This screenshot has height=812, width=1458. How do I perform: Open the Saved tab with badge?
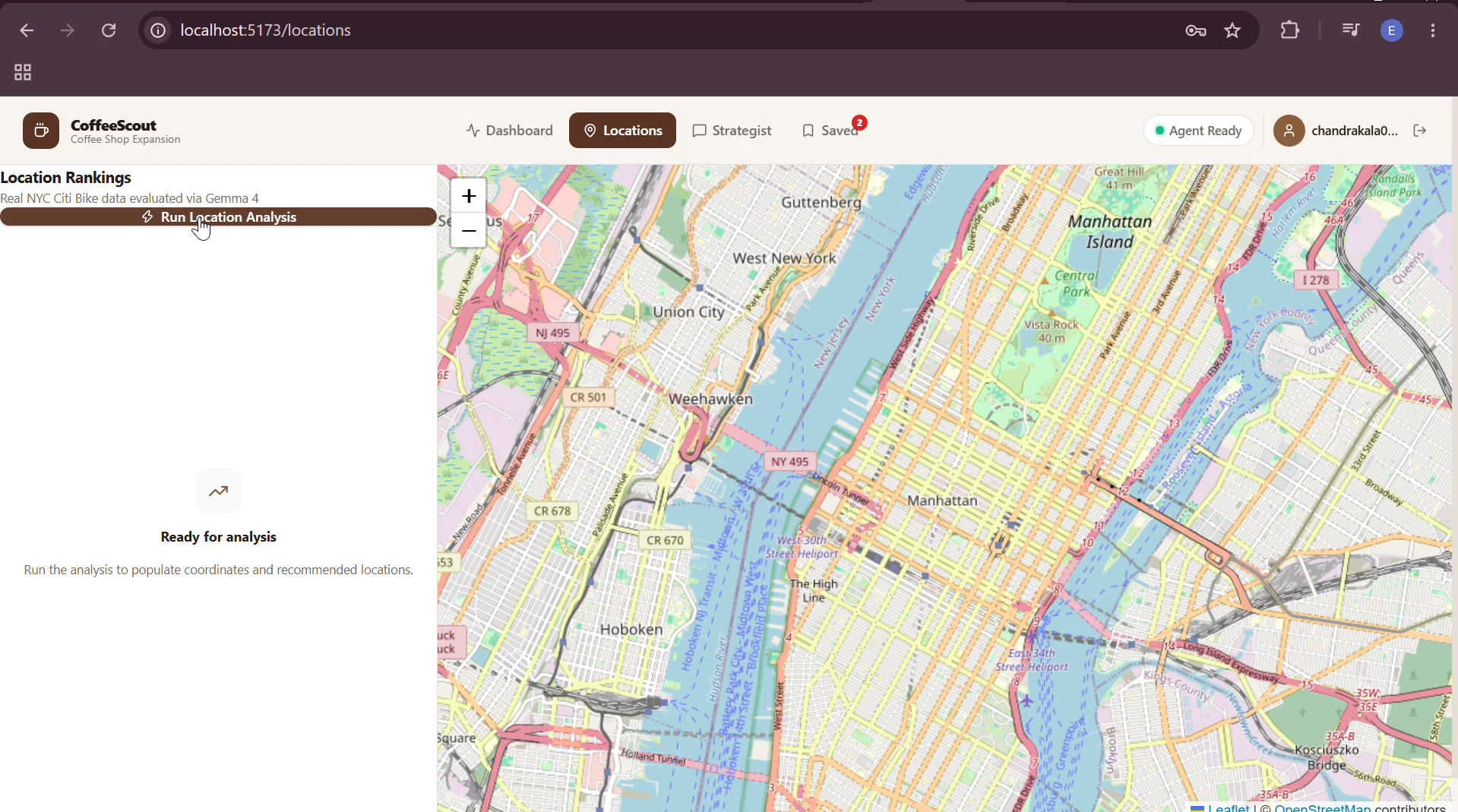coord(833,131)
